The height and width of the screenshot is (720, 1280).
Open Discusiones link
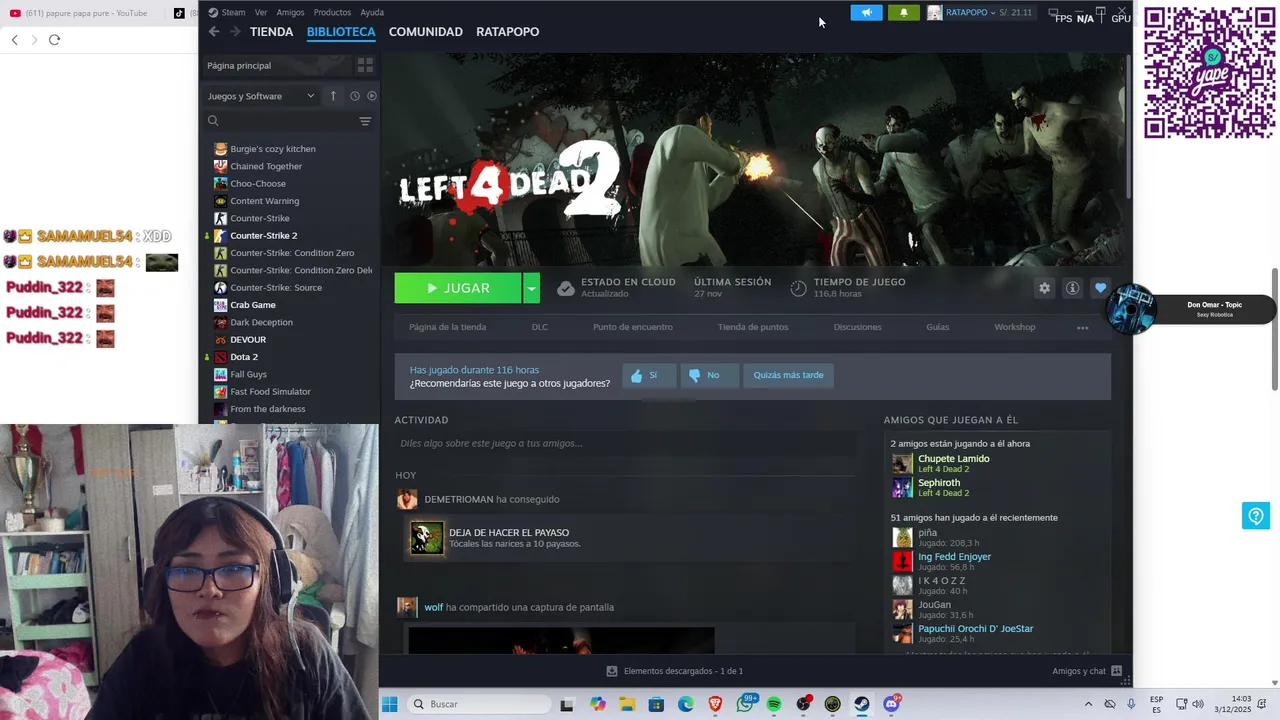[x=857, y=327]
